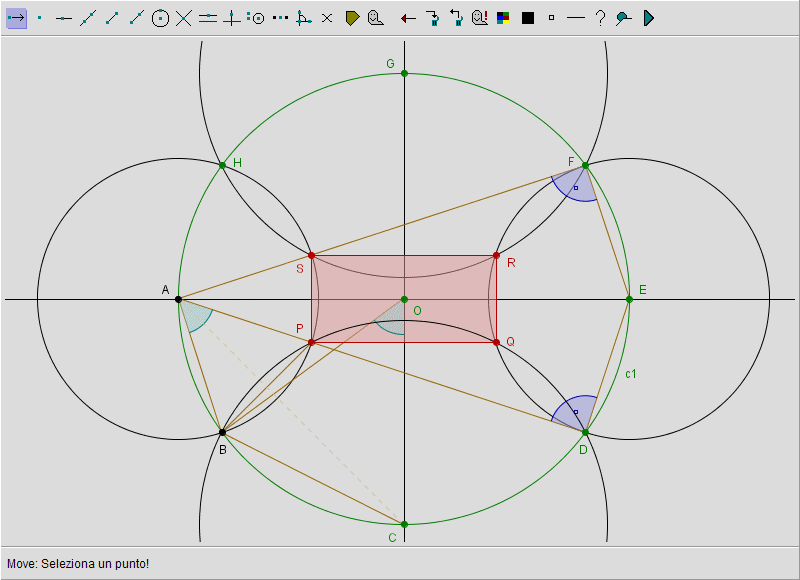Click the teal play triangle run icon

(x=648, y=18)
